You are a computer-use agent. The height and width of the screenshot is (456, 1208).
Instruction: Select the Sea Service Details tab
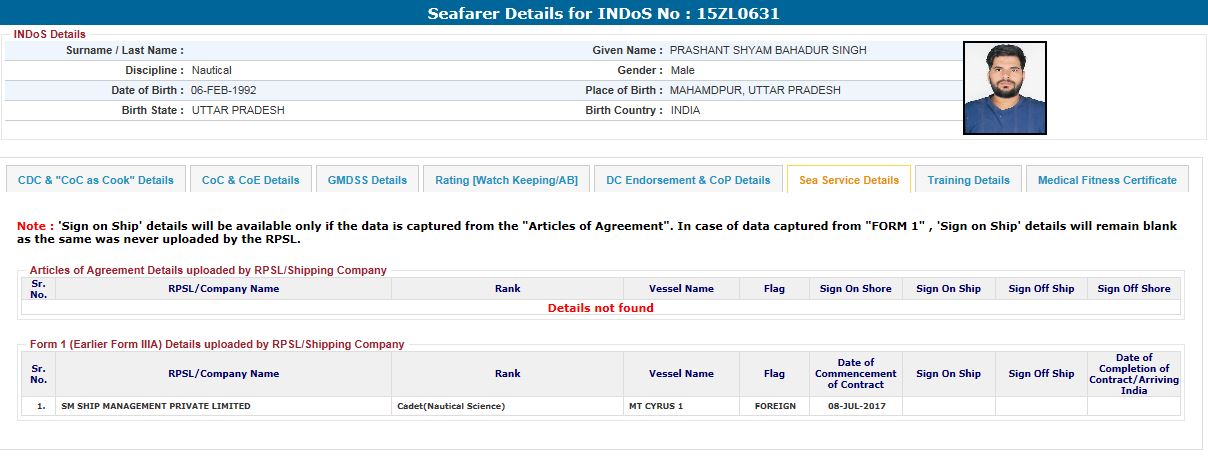[x=848, y=180]
